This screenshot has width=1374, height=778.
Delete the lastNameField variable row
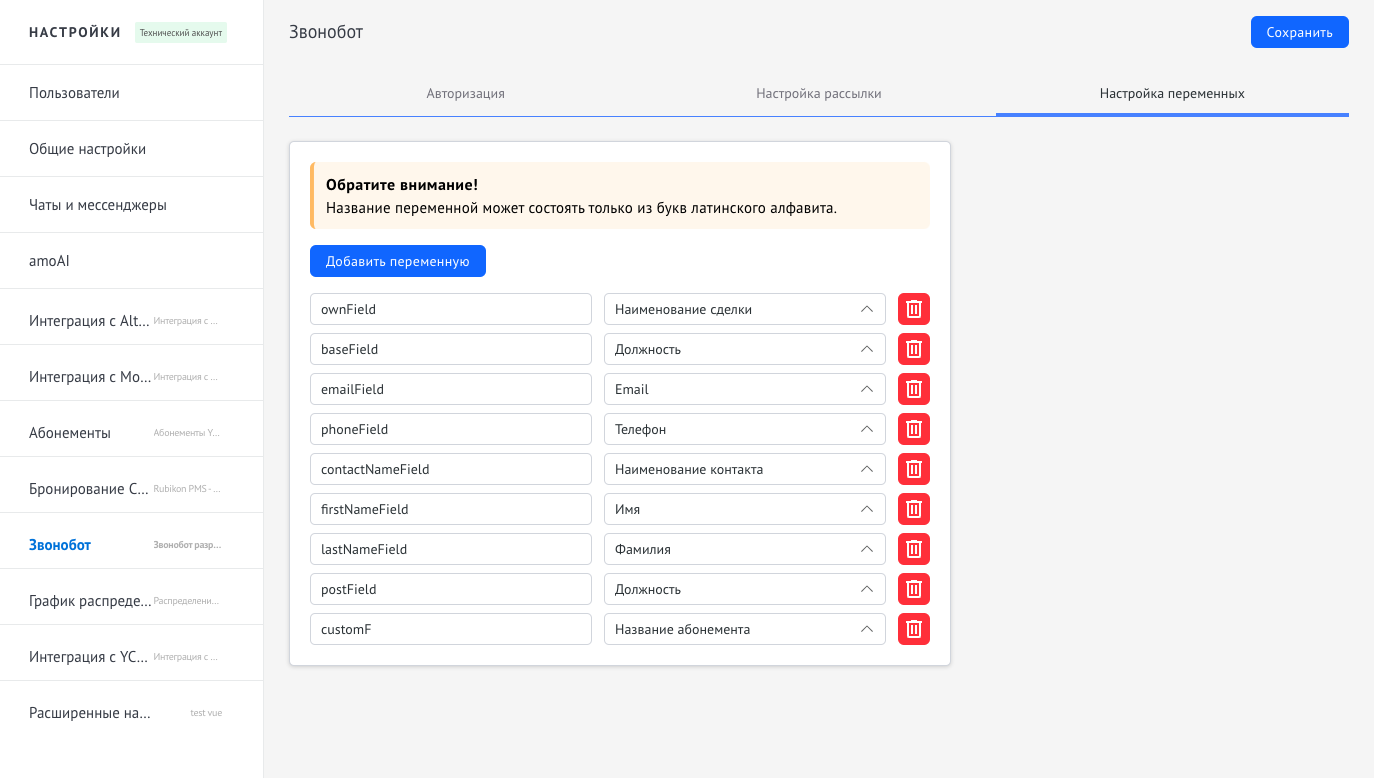(x=914, y=549)
